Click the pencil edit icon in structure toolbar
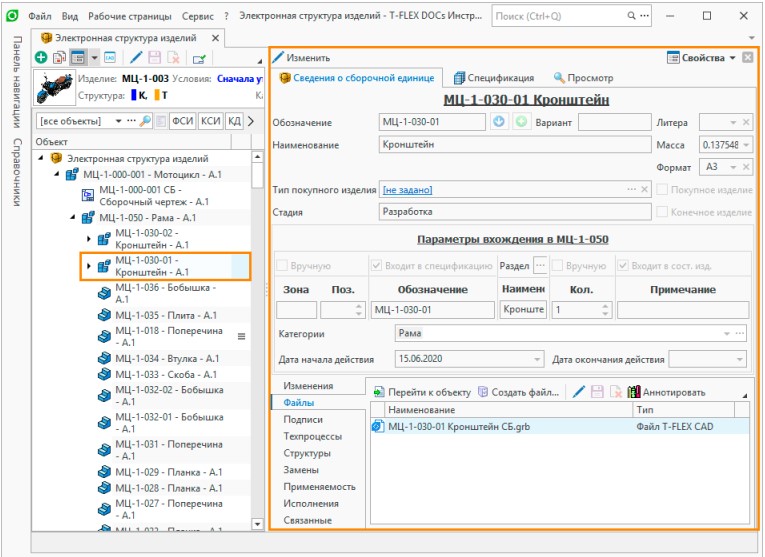Viewport: 765px width, 557px height. point(136,58)
